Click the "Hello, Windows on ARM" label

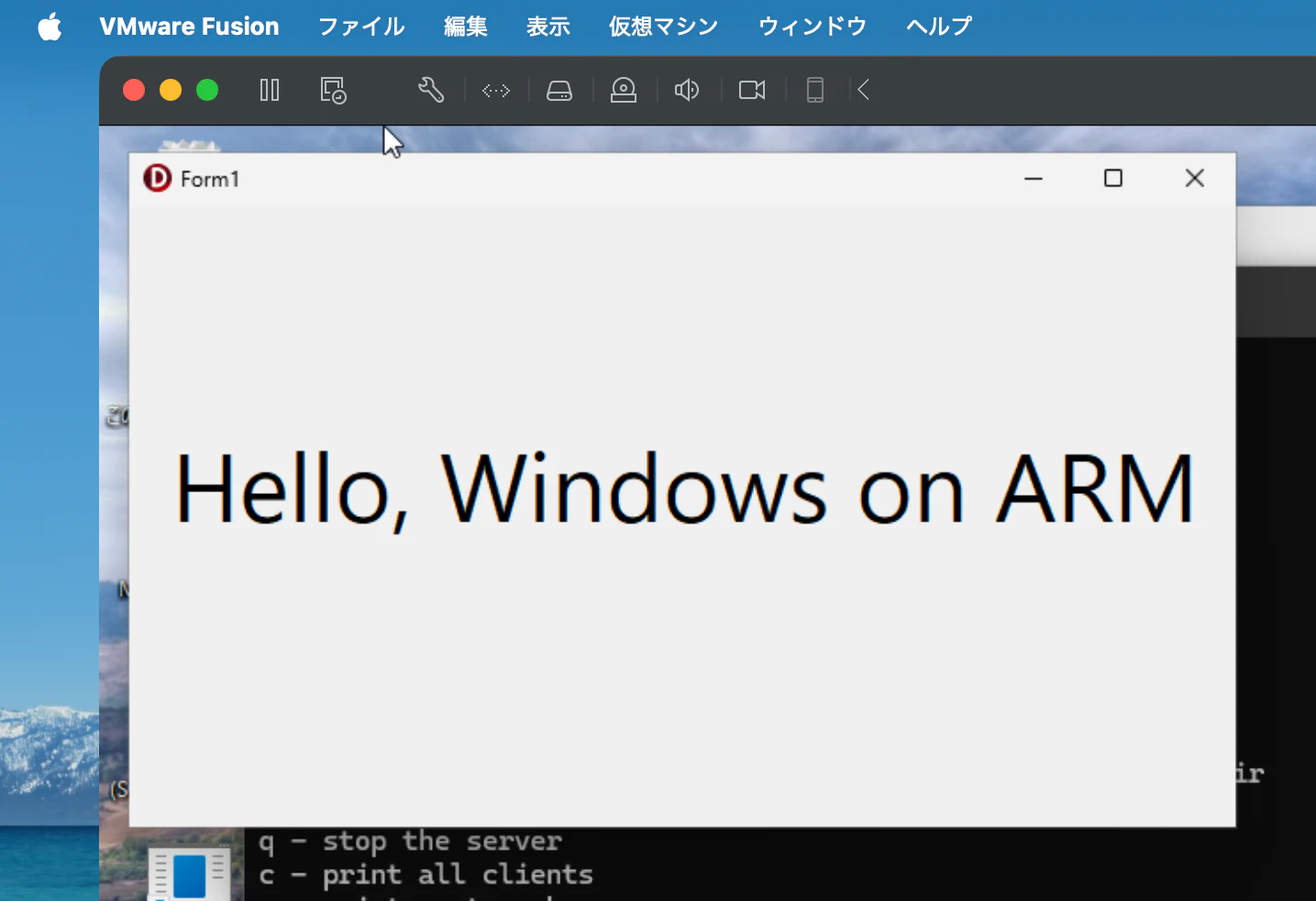click(x=684, y=490)
